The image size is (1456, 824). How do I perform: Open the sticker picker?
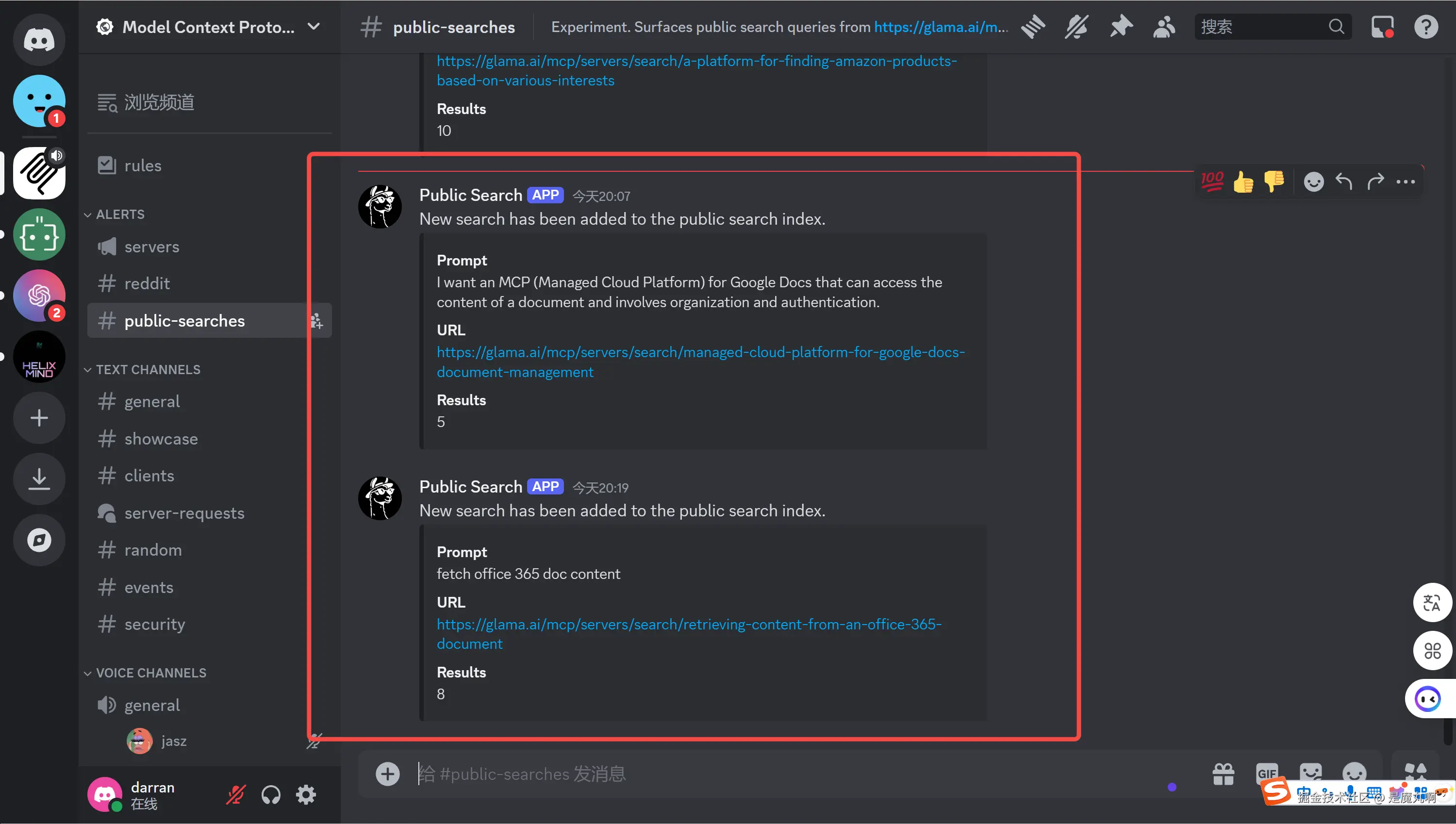click(x=1310, y=774)
